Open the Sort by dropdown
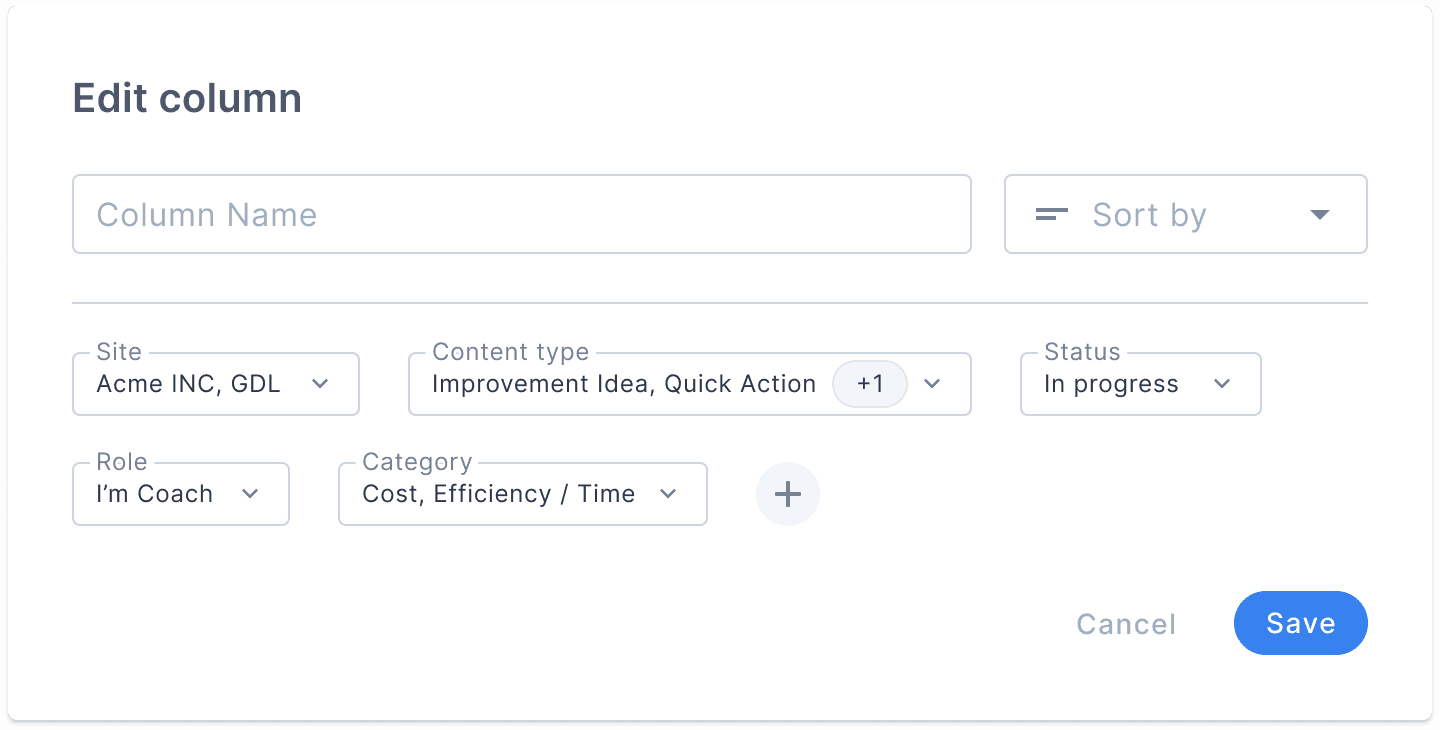This screenshot has height=730, width=1440. tap(1186, 215)
